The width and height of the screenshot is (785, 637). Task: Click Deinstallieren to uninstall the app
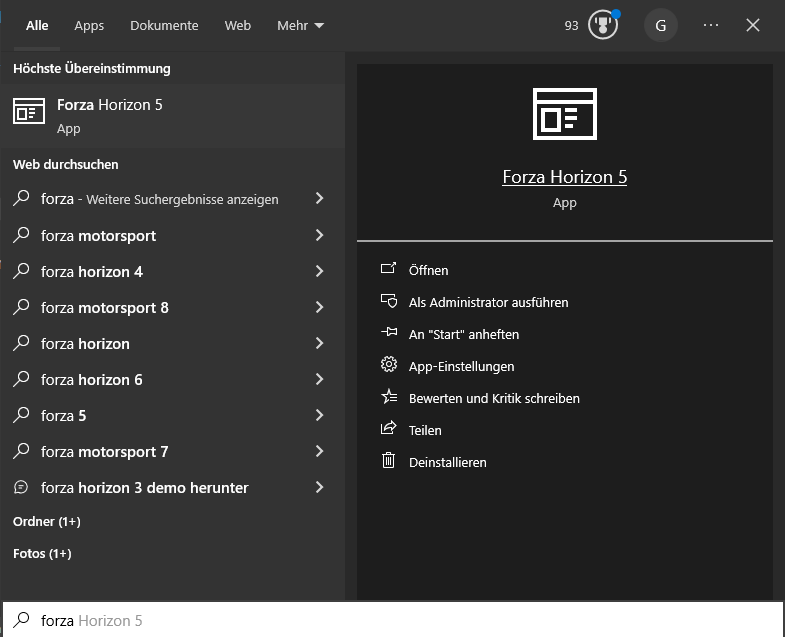(448, 463)
